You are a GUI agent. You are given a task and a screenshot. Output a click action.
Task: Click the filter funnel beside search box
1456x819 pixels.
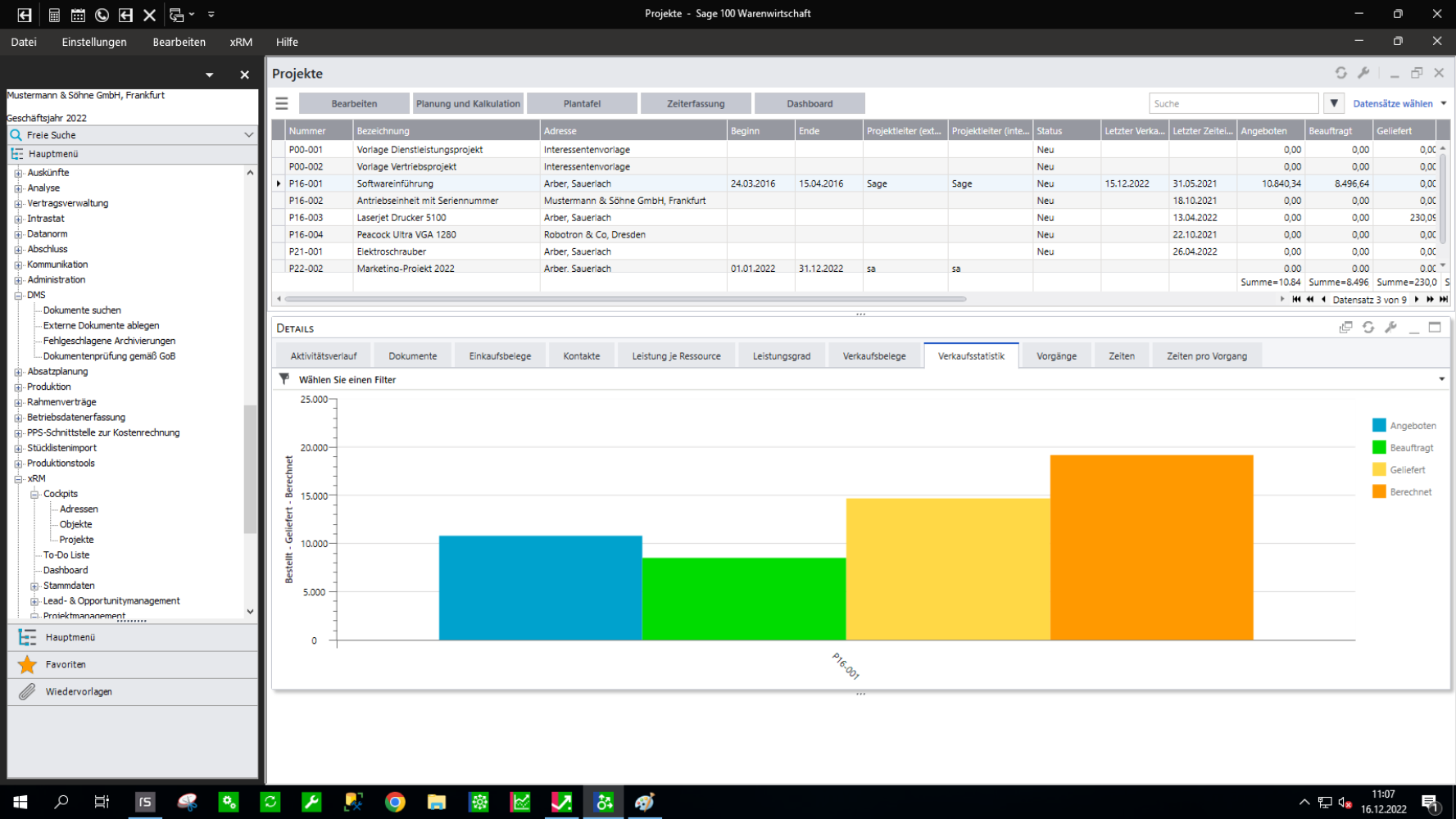1334,104
